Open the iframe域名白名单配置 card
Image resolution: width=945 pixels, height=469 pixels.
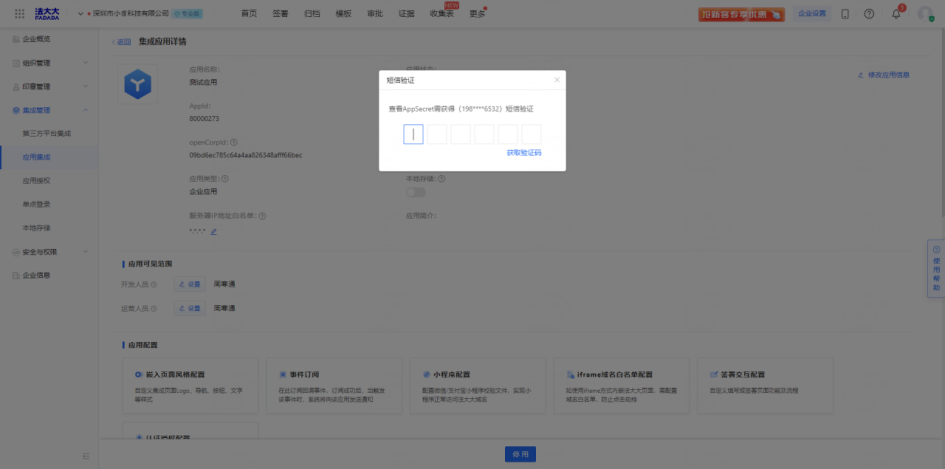[621, 386]
